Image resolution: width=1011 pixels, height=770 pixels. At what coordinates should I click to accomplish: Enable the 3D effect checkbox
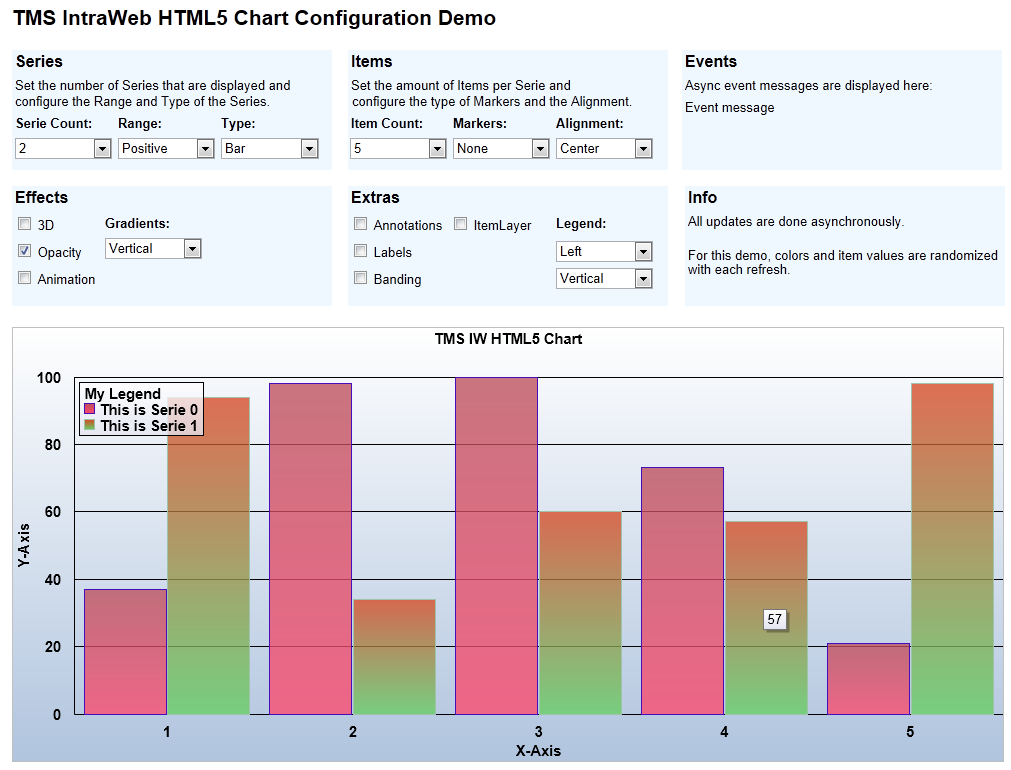click(24, 224)
